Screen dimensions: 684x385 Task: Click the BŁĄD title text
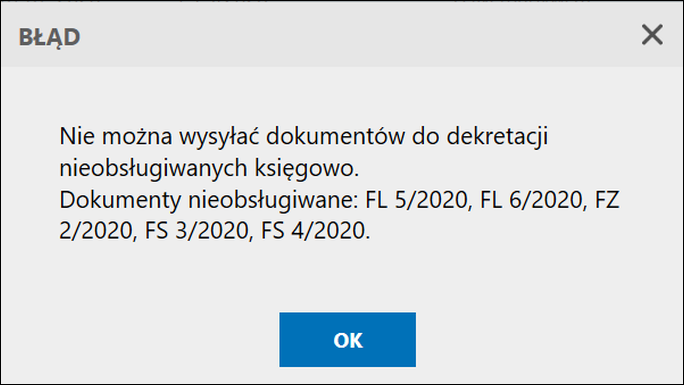49,37
